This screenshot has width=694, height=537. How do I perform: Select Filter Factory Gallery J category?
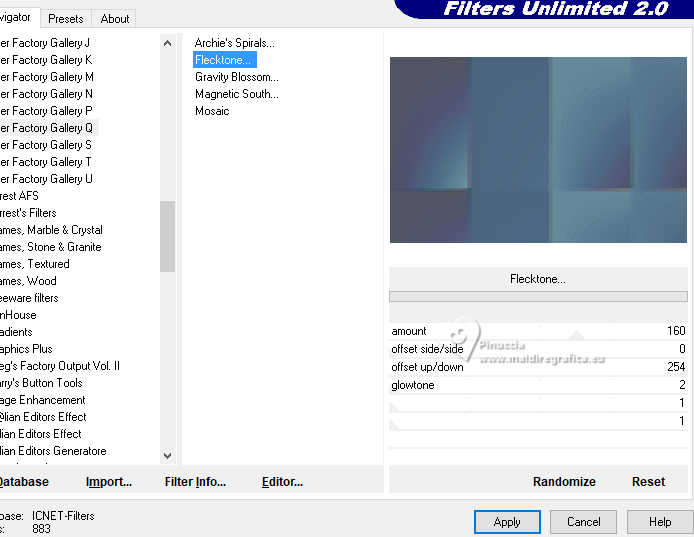45,43
